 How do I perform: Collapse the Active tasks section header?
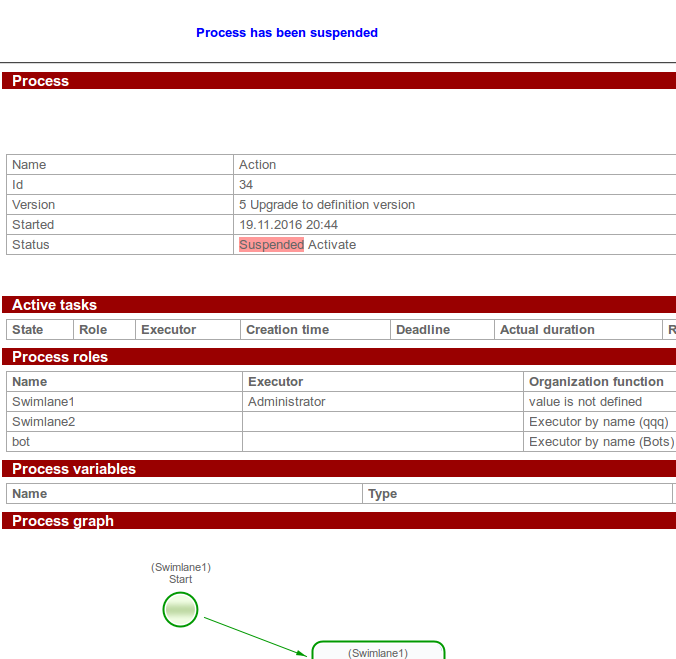54,305
